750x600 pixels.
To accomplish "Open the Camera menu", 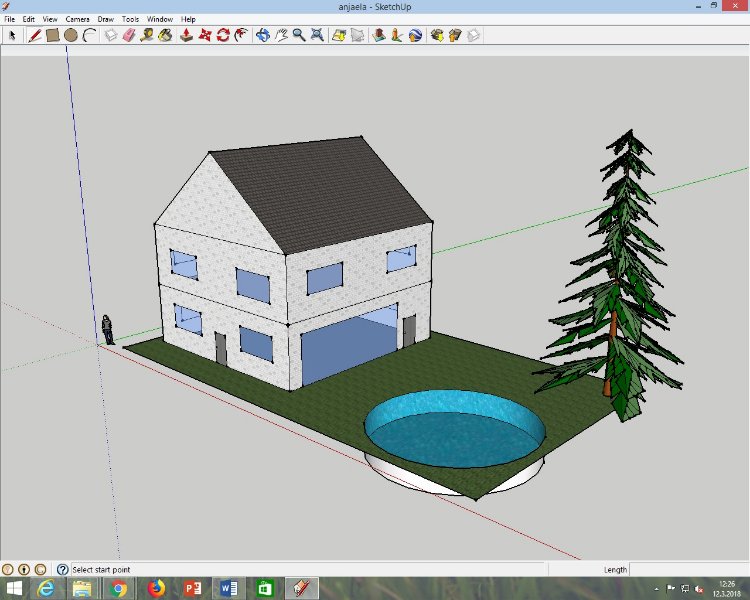I will click(x=77, y=19).
